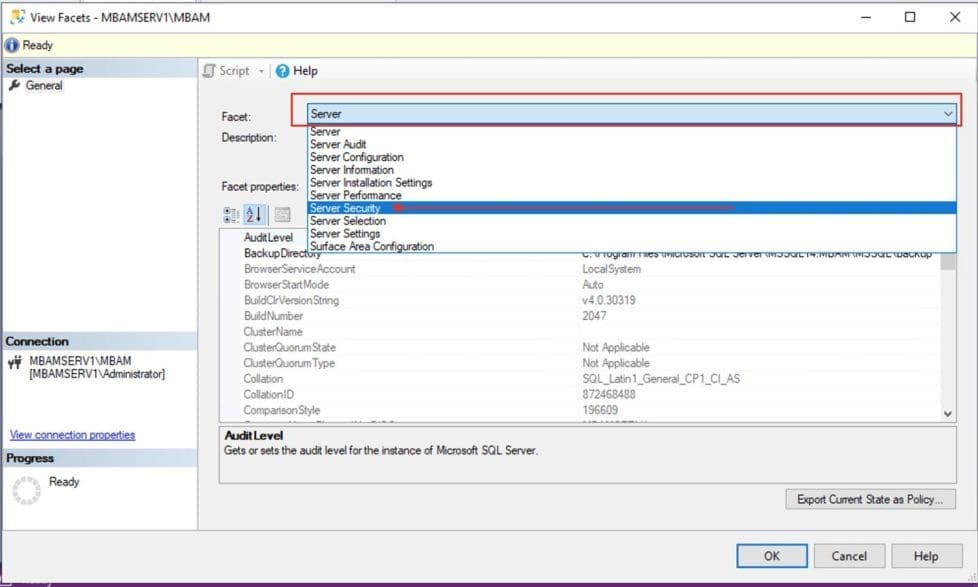Collapse the Facet combo box arrow
The image size is (978, 587).
point(948,114)
